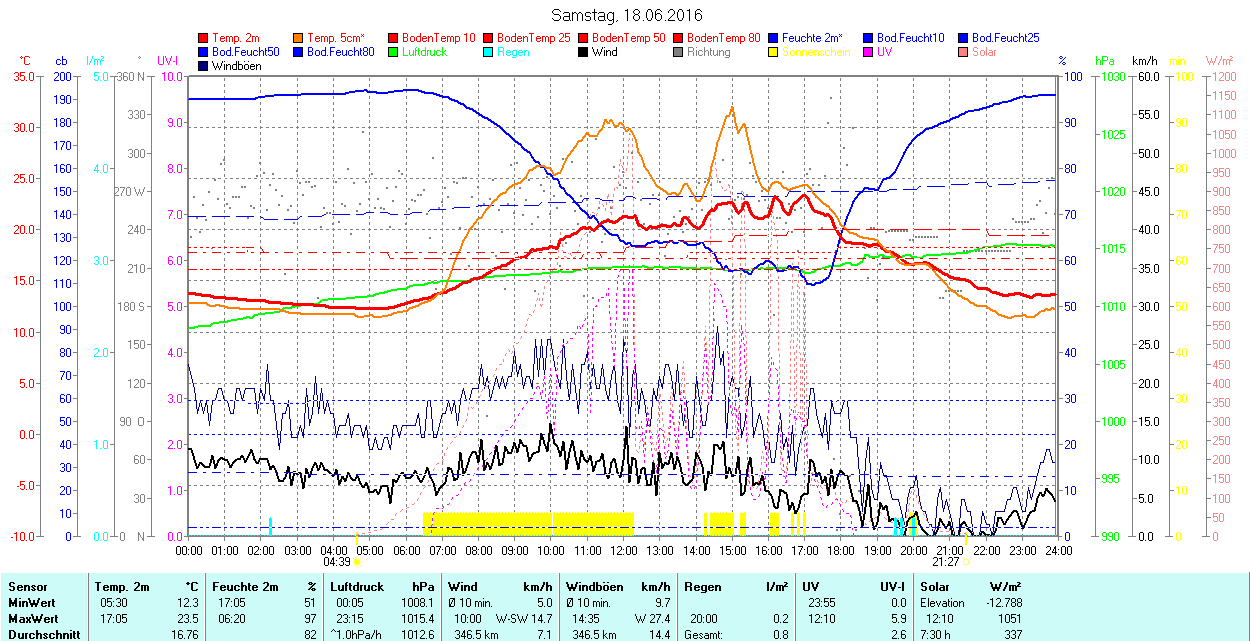Click the gray Richtung legend swatch
This screenshot has height=641, width=1250.
[x=679, y=52]
